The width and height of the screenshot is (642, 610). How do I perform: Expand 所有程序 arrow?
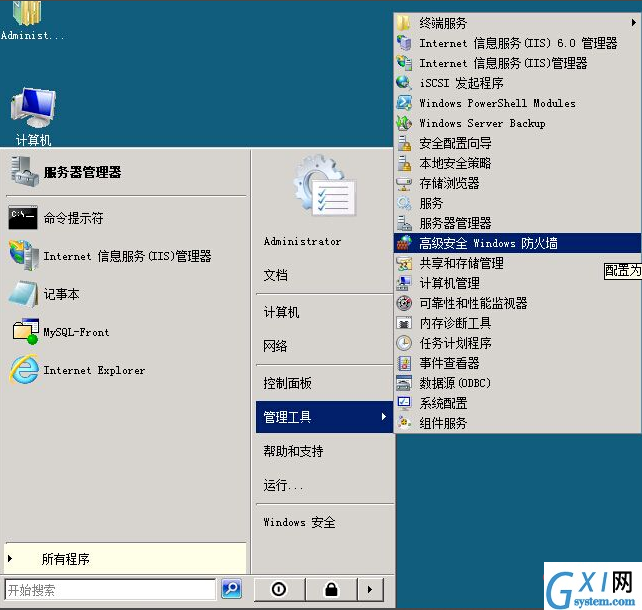10,558
